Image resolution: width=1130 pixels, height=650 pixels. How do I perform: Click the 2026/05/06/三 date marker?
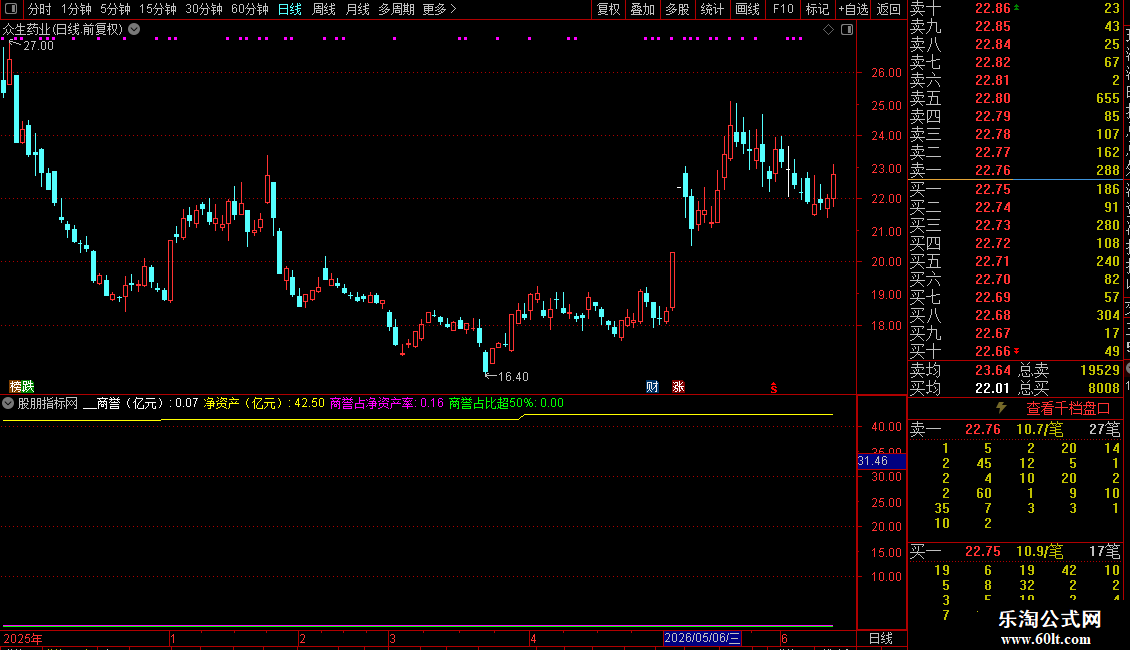click(701, 638)
